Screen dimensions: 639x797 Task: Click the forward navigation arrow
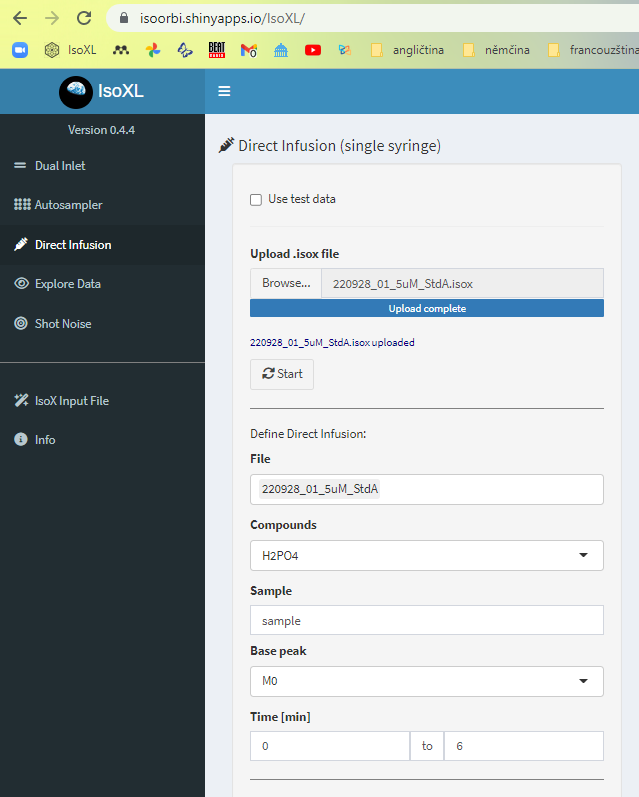52,18
